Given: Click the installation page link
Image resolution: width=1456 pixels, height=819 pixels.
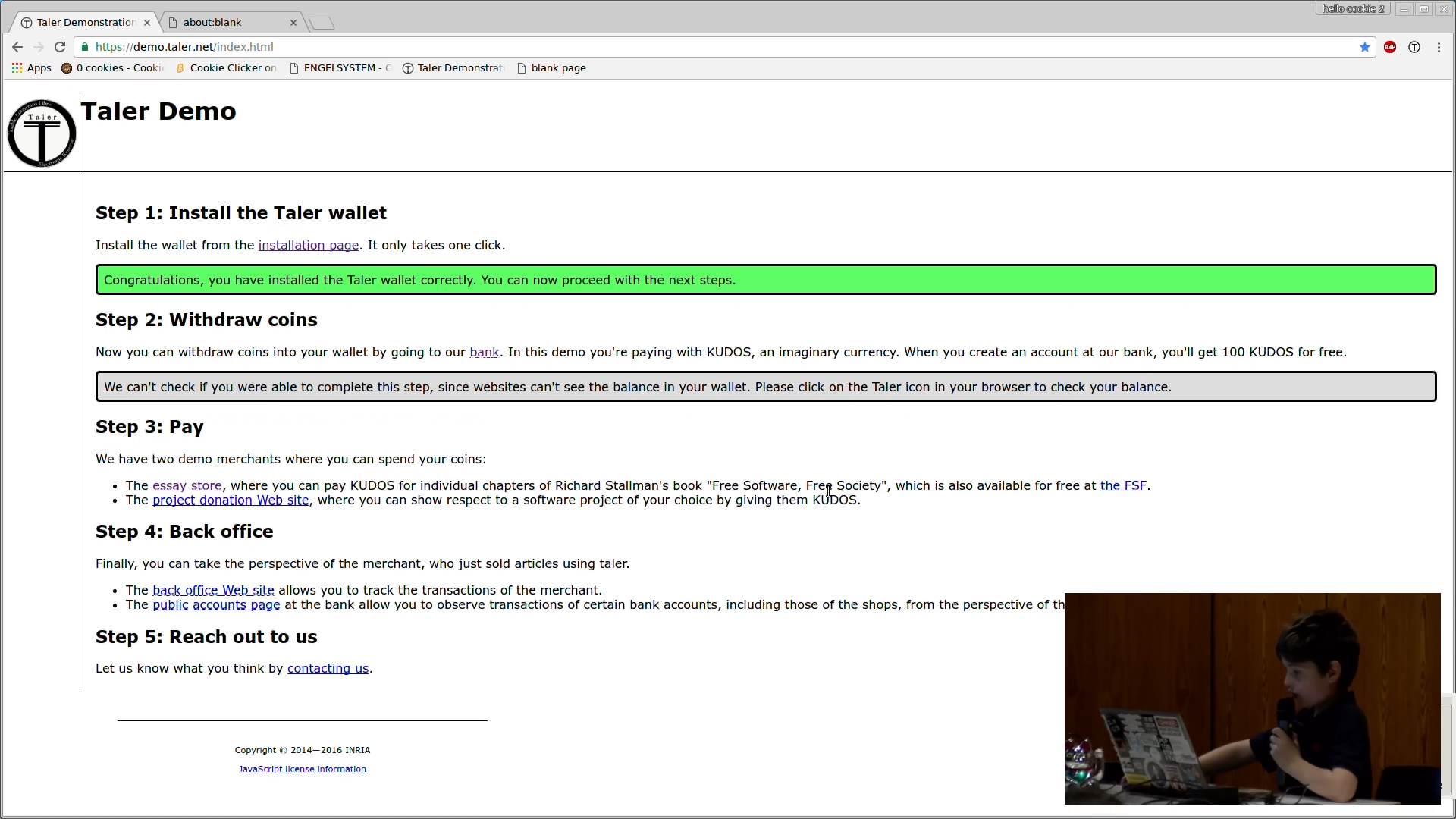Looking at the screenshot, I should point(308,246).
